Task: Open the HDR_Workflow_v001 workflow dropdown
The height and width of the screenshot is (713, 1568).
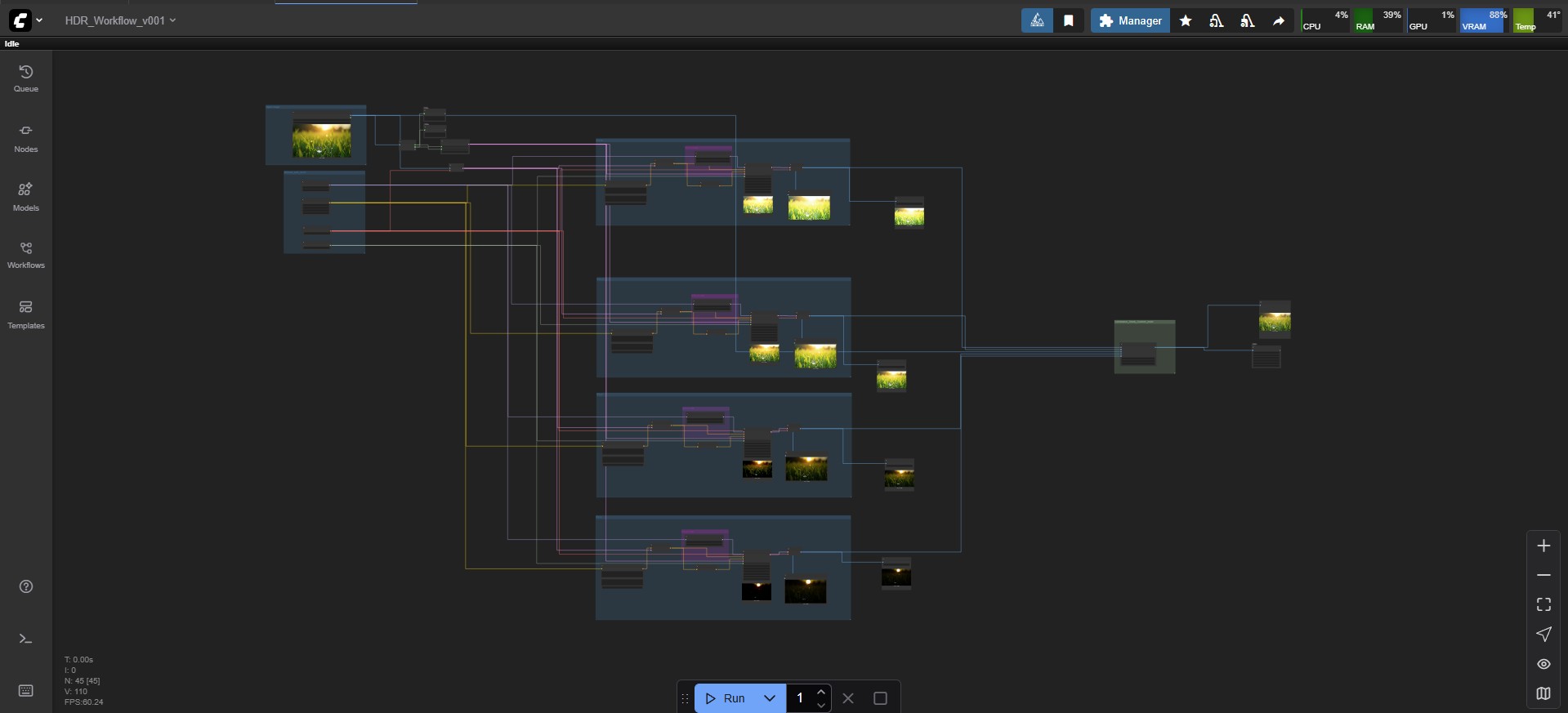Action: 120,20
